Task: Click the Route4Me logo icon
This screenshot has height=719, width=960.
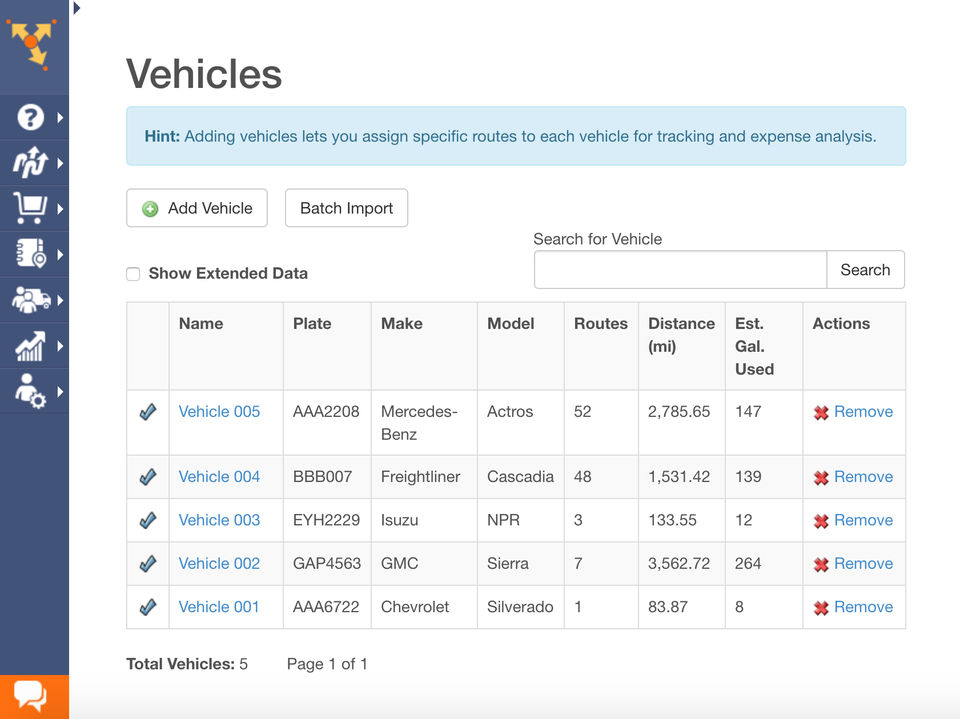Action: click(31, 43)
